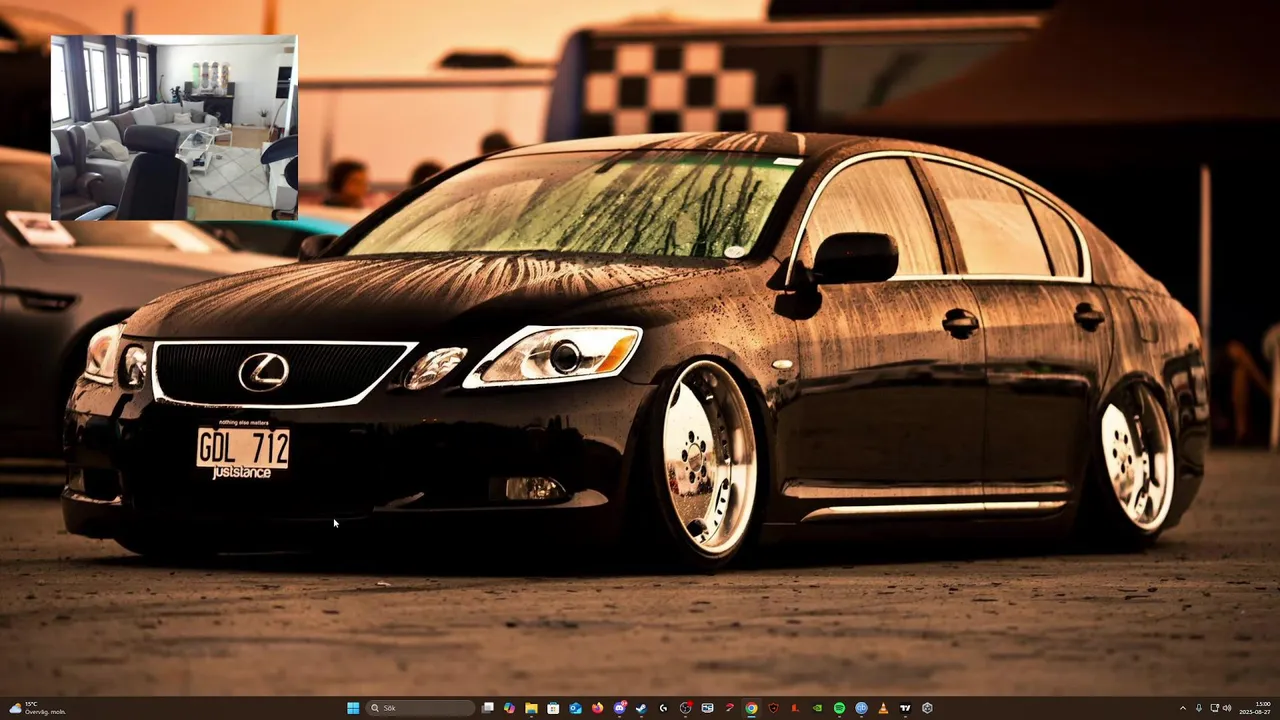Switch to the Google Chrome window
The image size is (1280, 720).
pyautogui.click(x=751, y=708)
